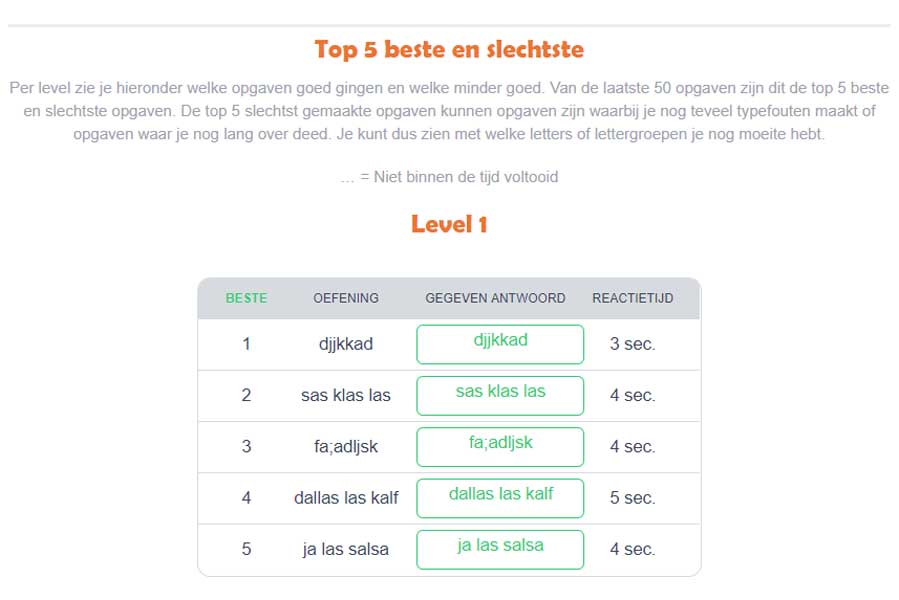Click the '3 sec.' reaction time
899x600 pixels.
[632, 344]
